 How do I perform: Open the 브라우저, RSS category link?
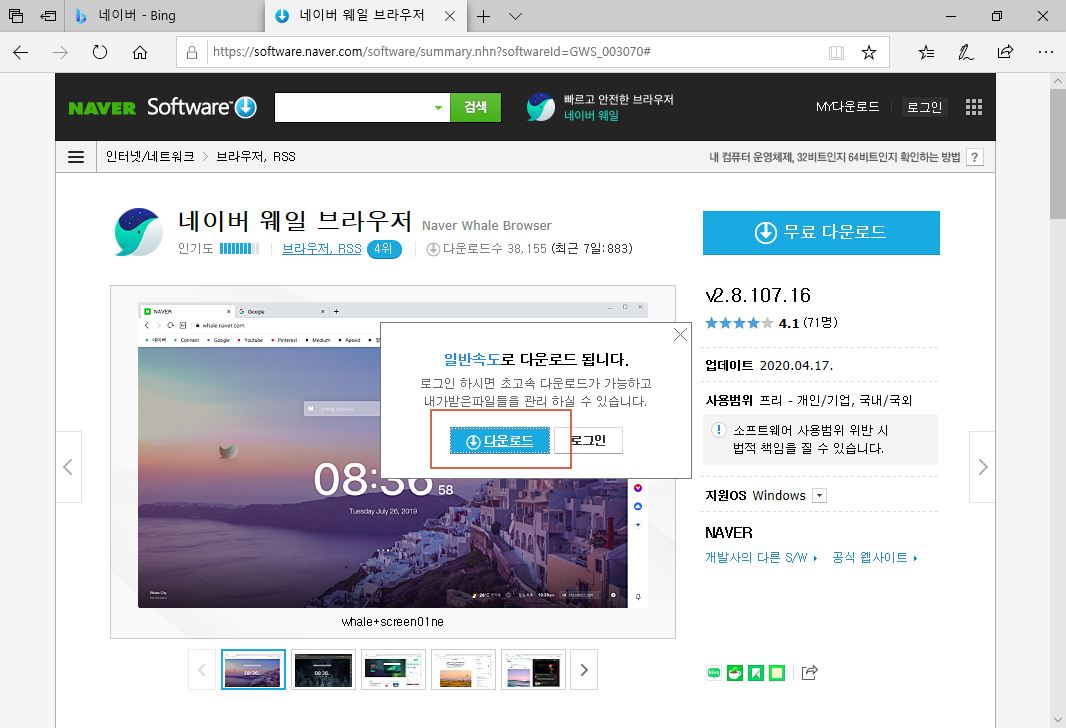[322, 249]
